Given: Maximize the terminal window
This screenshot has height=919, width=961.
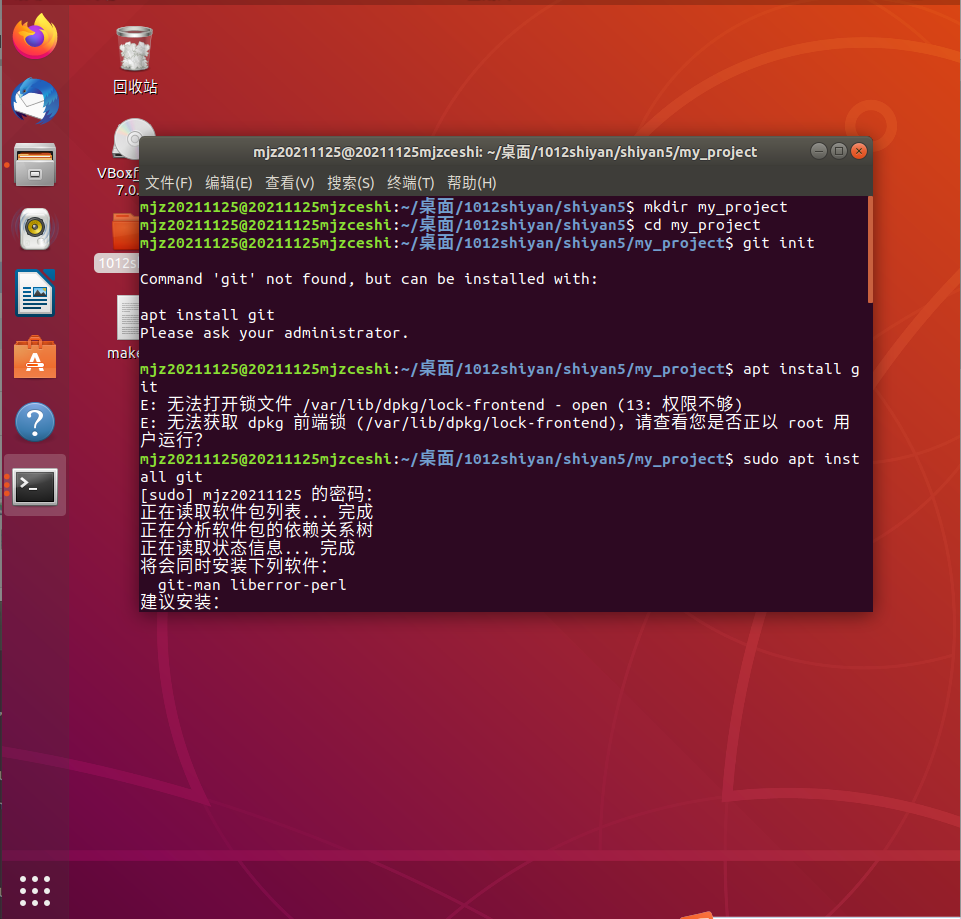Looking at the screenshot, I should 838,151.
